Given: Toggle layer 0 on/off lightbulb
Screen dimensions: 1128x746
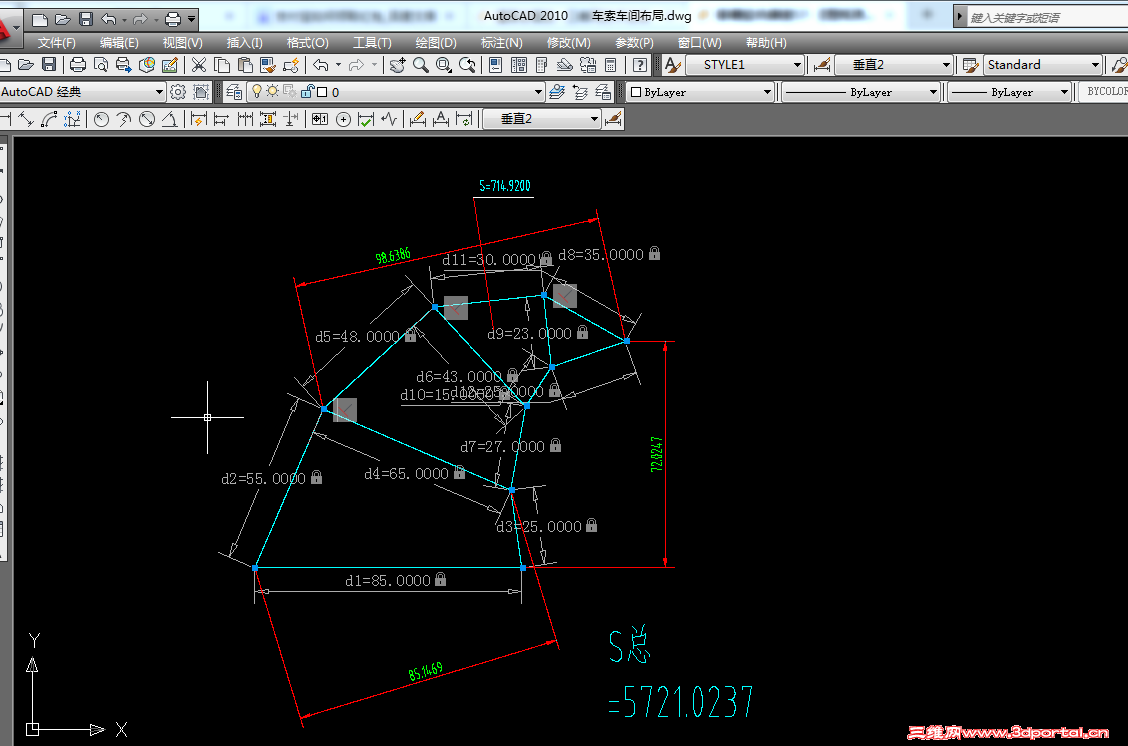Looking at the screenshot, I should 256,92.
